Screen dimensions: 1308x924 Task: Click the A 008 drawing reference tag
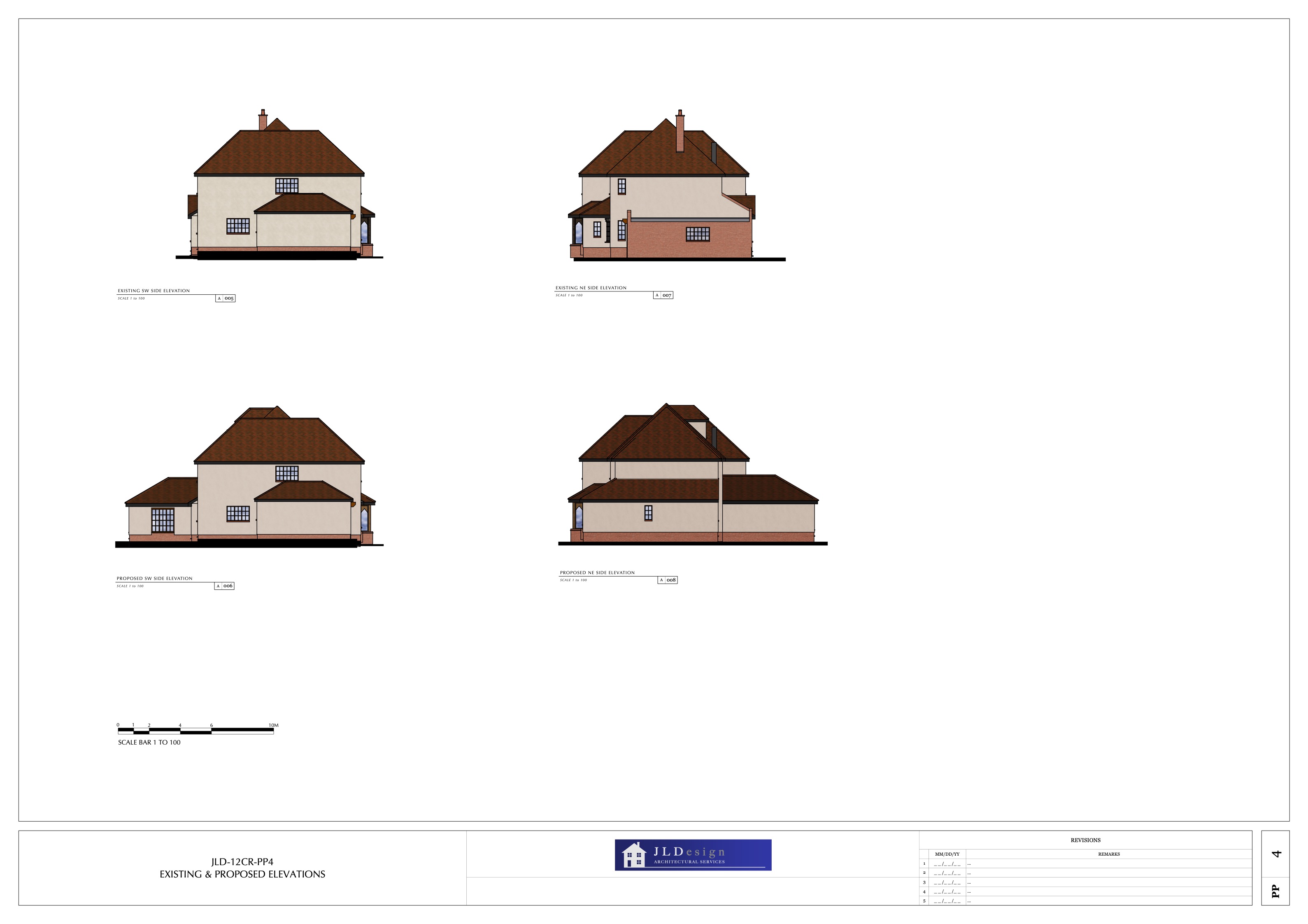tap(668, 580)
